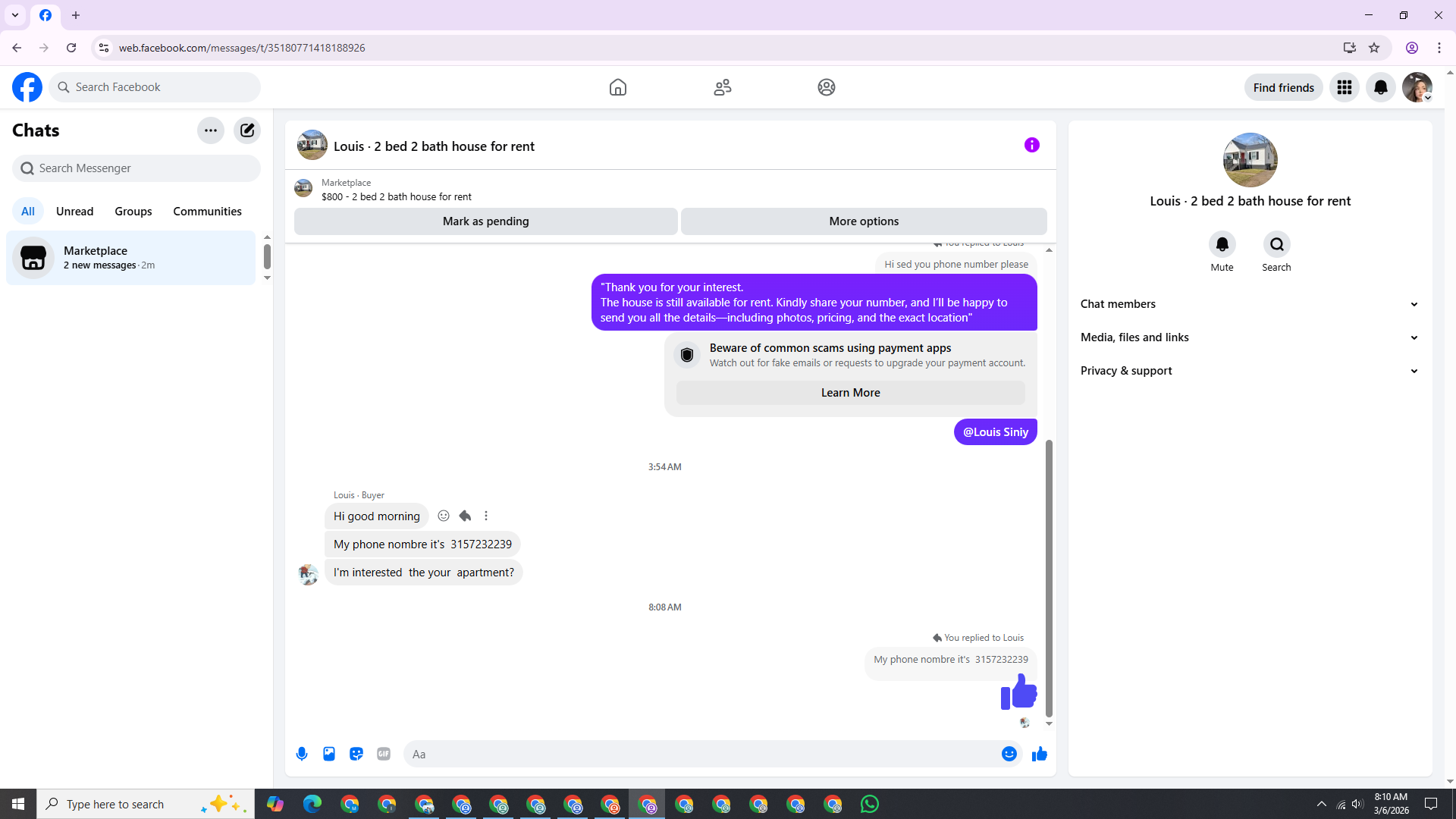The image size is (1456, 819).
Task: Click the voice clip microphone icon
Action: [302, 754]
